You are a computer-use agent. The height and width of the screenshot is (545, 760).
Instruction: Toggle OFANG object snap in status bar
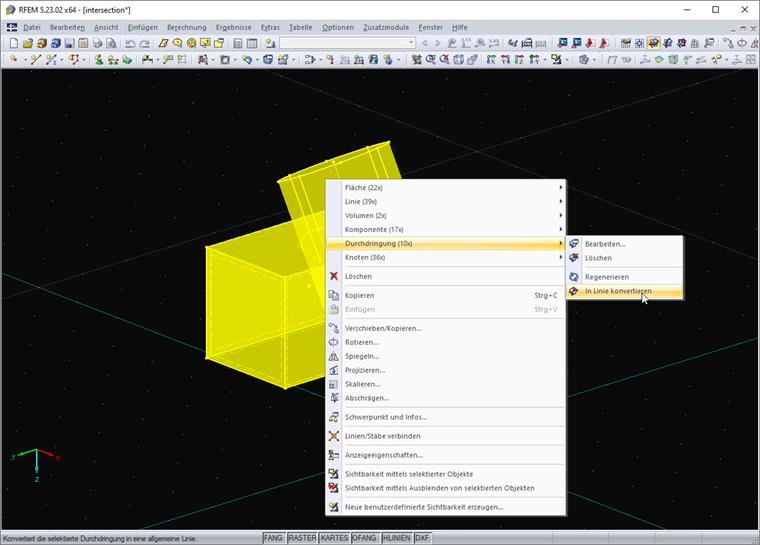pyautogui.click(x=364, y=538)
